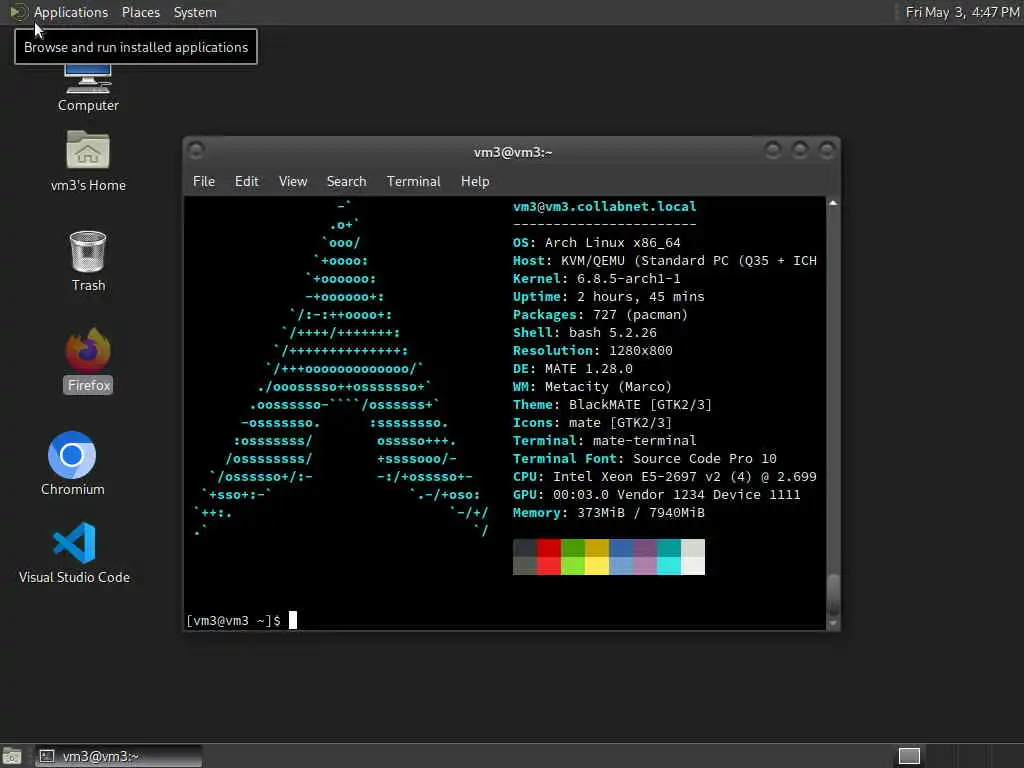1024x768 pixels.
Task: Click the 'Memory: 373MiB / 7940MiB' line
Action: (609, 513)
